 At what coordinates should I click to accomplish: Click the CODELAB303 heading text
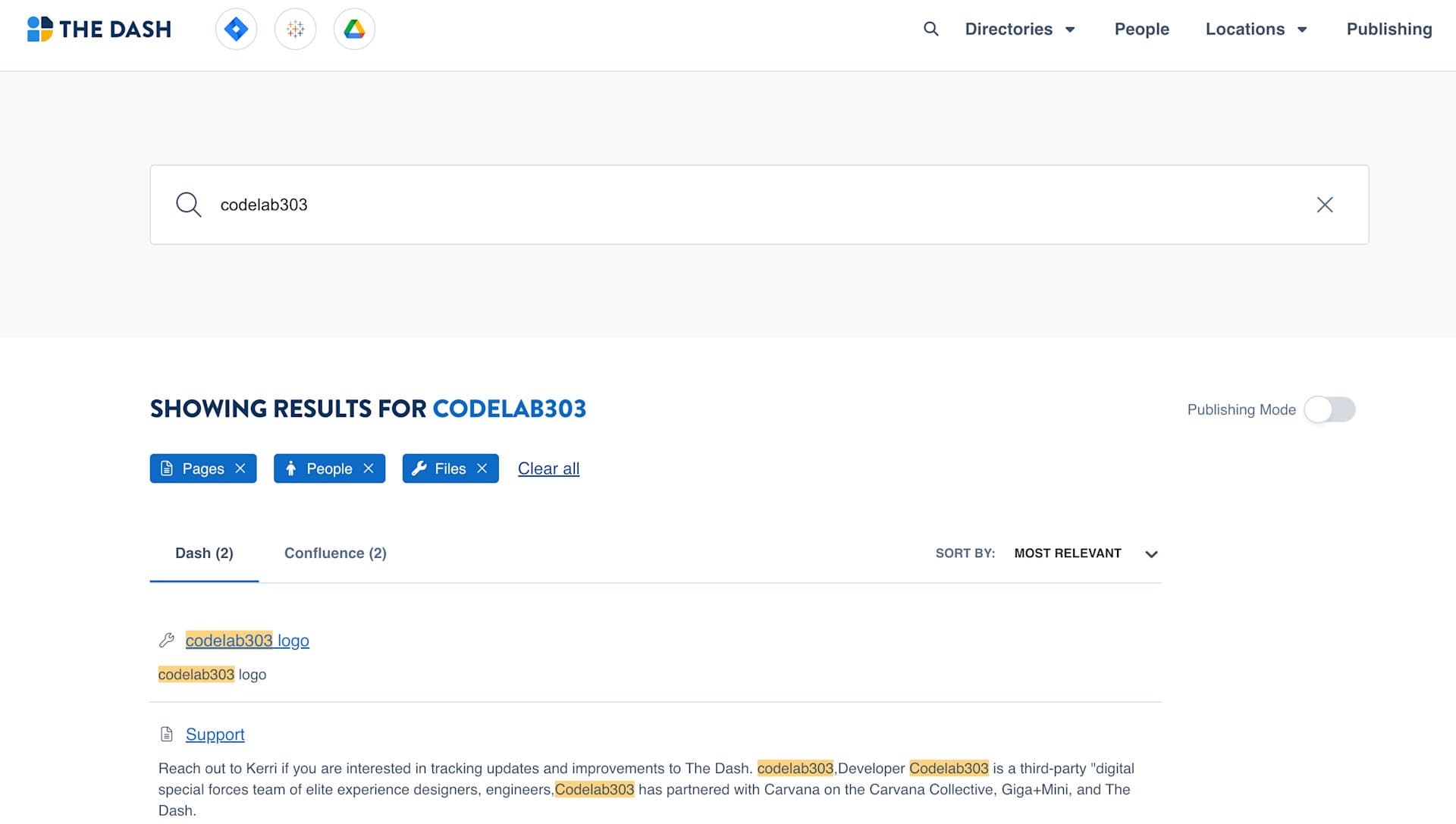tap(509, 409)
